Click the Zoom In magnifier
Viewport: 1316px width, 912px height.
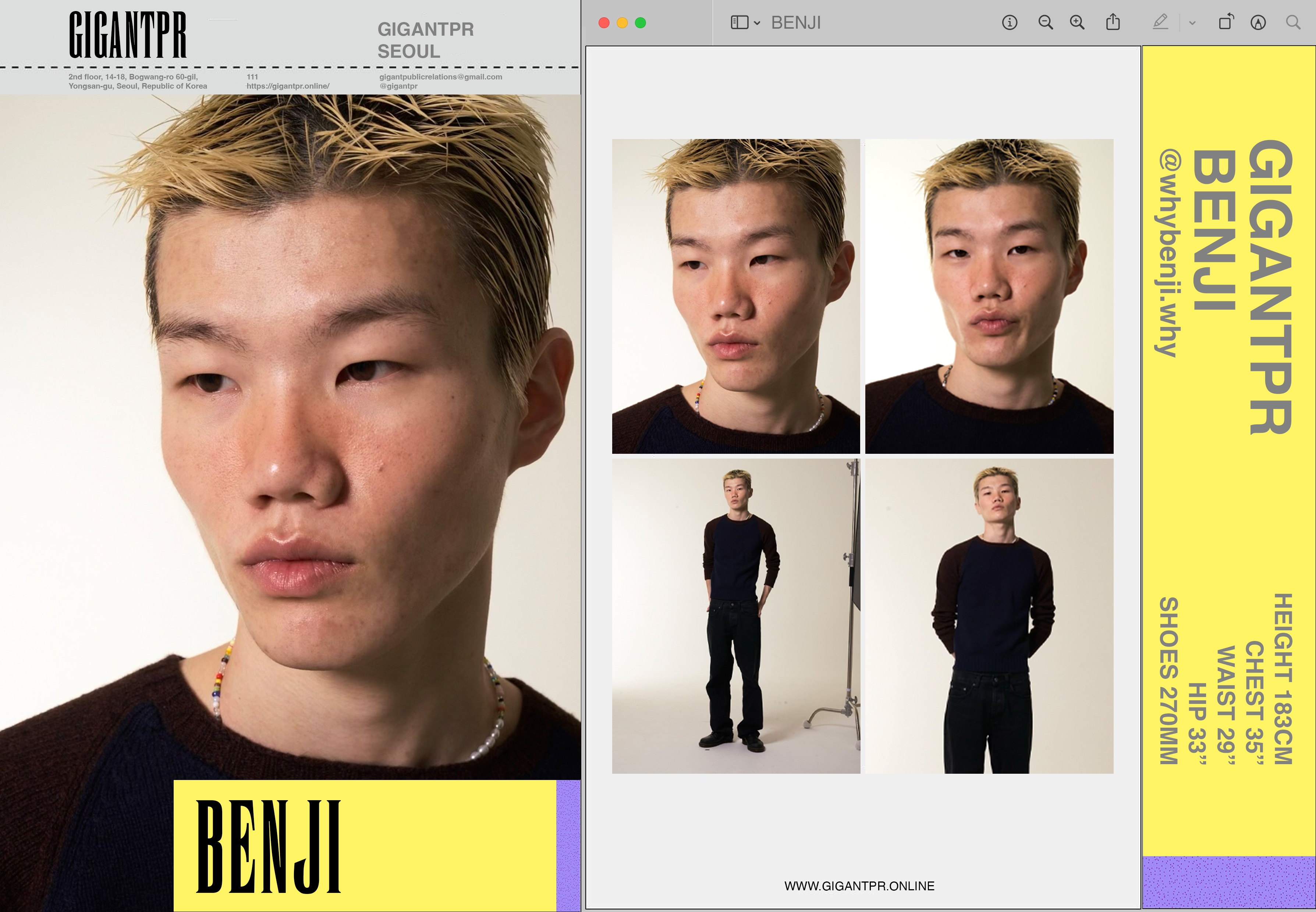(x=1077, y=23)
